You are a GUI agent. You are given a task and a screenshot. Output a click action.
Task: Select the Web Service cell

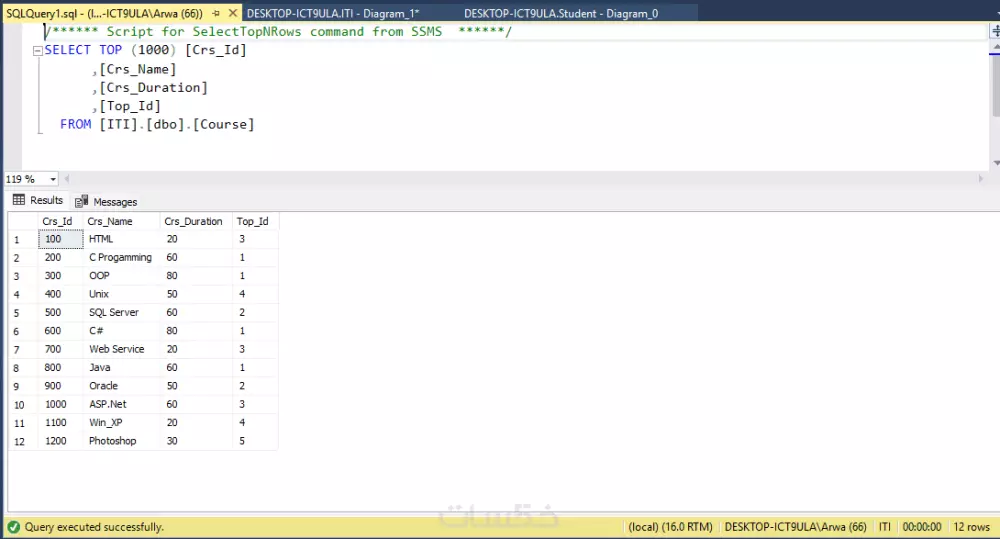[x=121, y=350]
